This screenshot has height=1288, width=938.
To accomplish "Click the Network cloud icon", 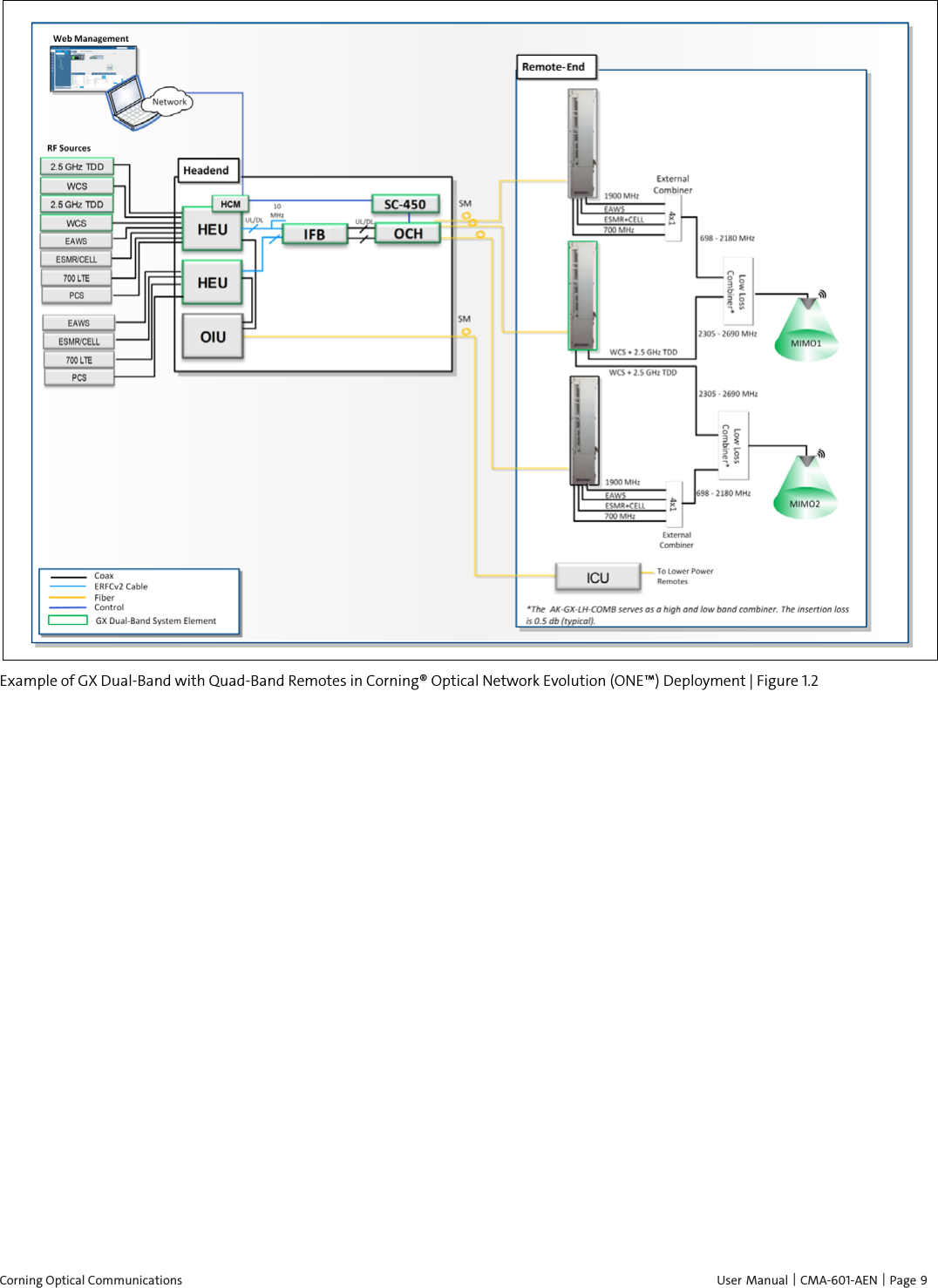I will coord(169,101).
